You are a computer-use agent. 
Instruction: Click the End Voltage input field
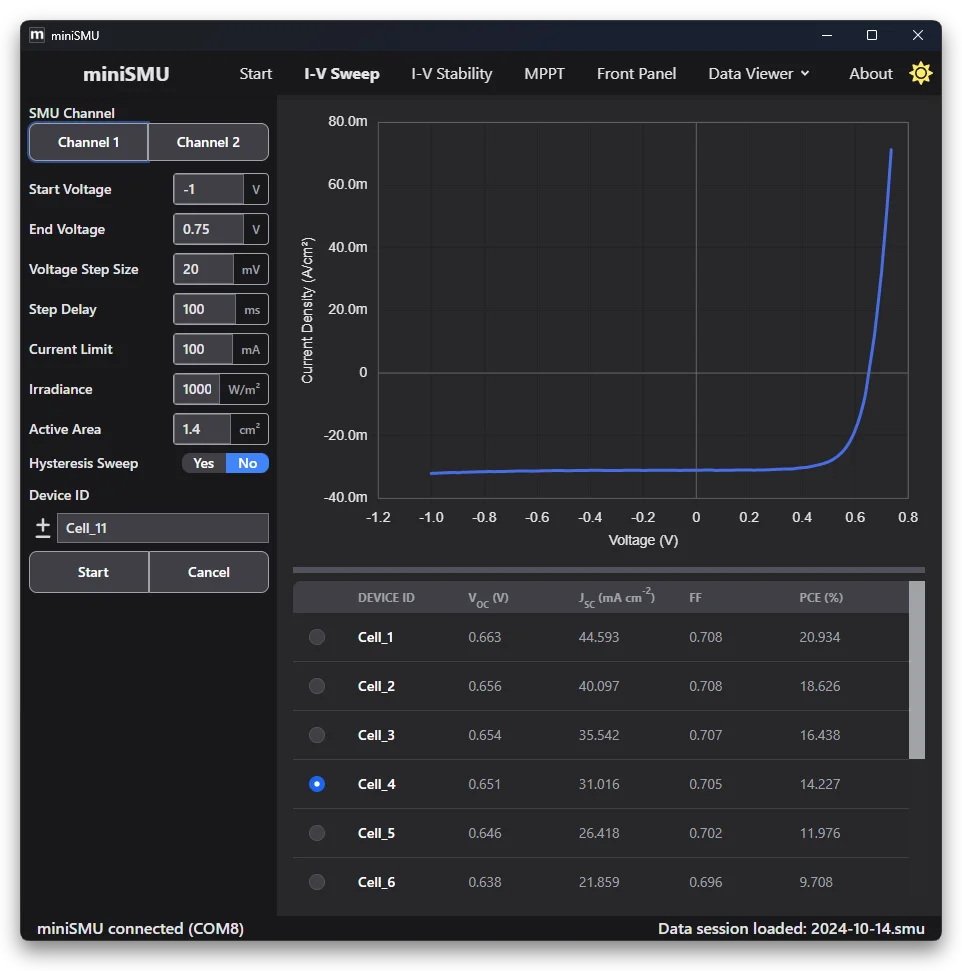(208, 229)
